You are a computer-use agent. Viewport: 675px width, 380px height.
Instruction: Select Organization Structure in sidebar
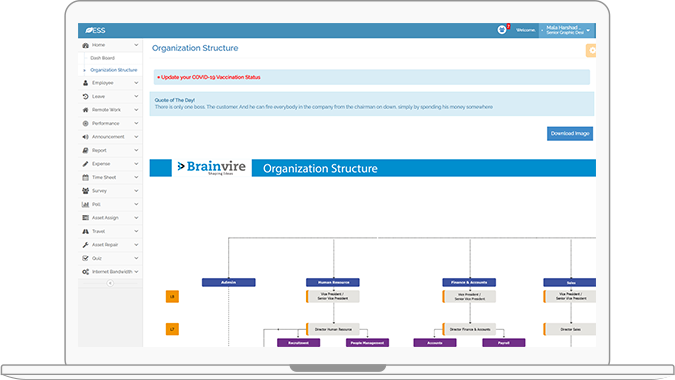(x=114, y=70)
